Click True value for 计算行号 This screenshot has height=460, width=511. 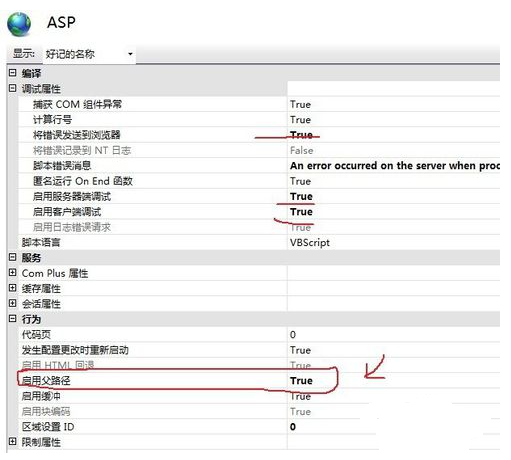300,120
